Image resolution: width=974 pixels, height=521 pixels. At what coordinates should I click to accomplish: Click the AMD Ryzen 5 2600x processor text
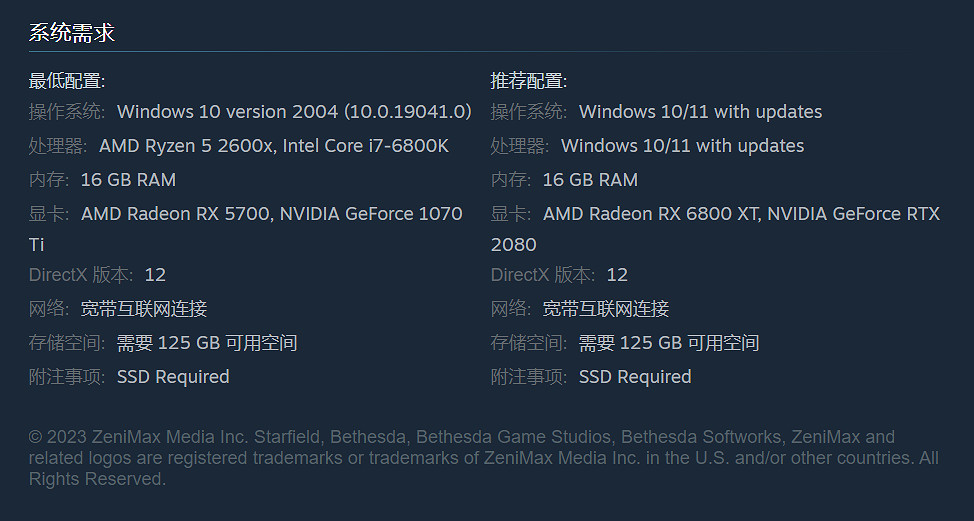pos(186,146)
